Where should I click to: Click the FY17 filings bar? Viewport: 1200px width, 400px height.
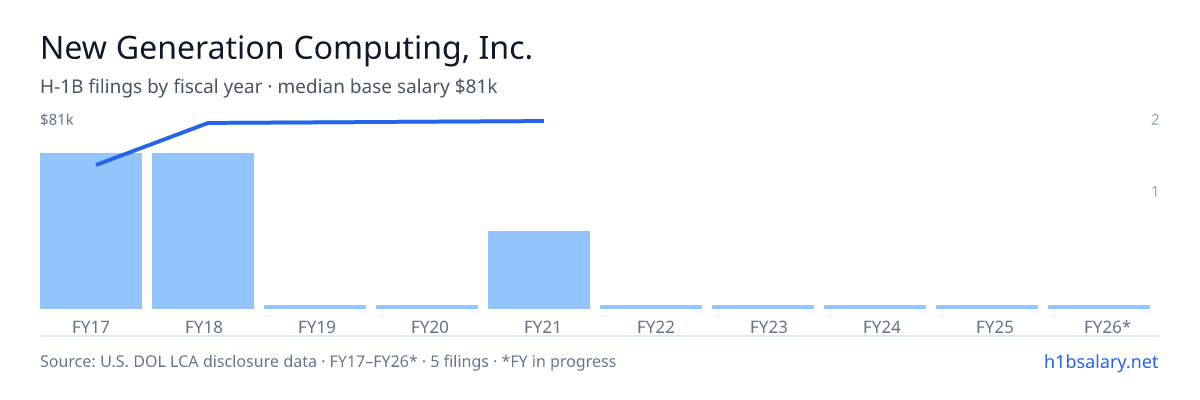(x=91, y=231)
